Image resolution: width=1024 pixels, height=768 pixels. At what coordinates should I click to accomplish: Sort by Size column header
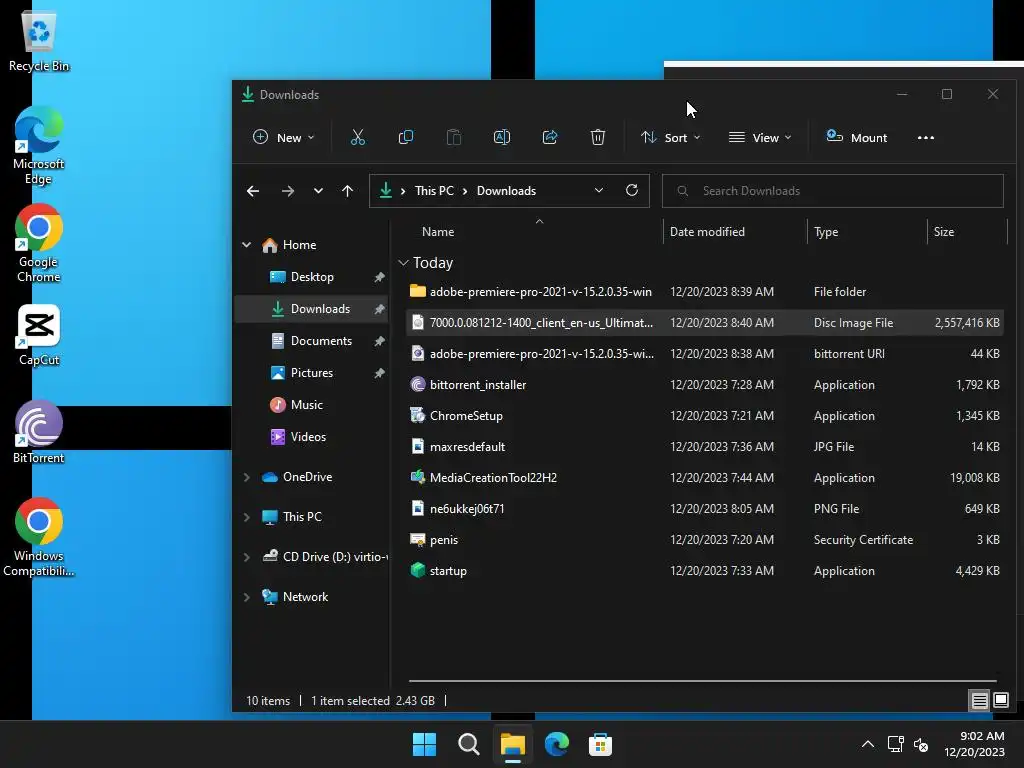coord(967,232)
